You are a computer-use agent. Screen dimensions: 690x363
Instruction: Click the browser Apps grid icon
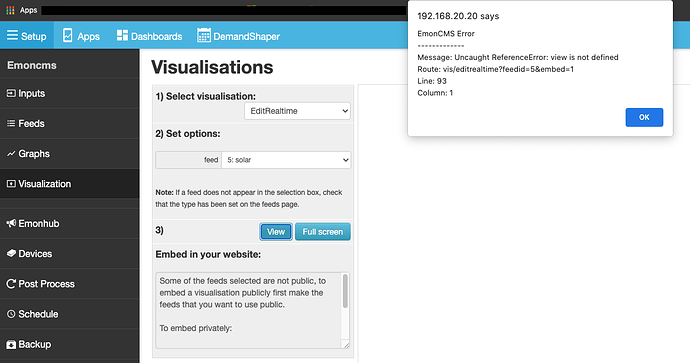pos(10,10)
